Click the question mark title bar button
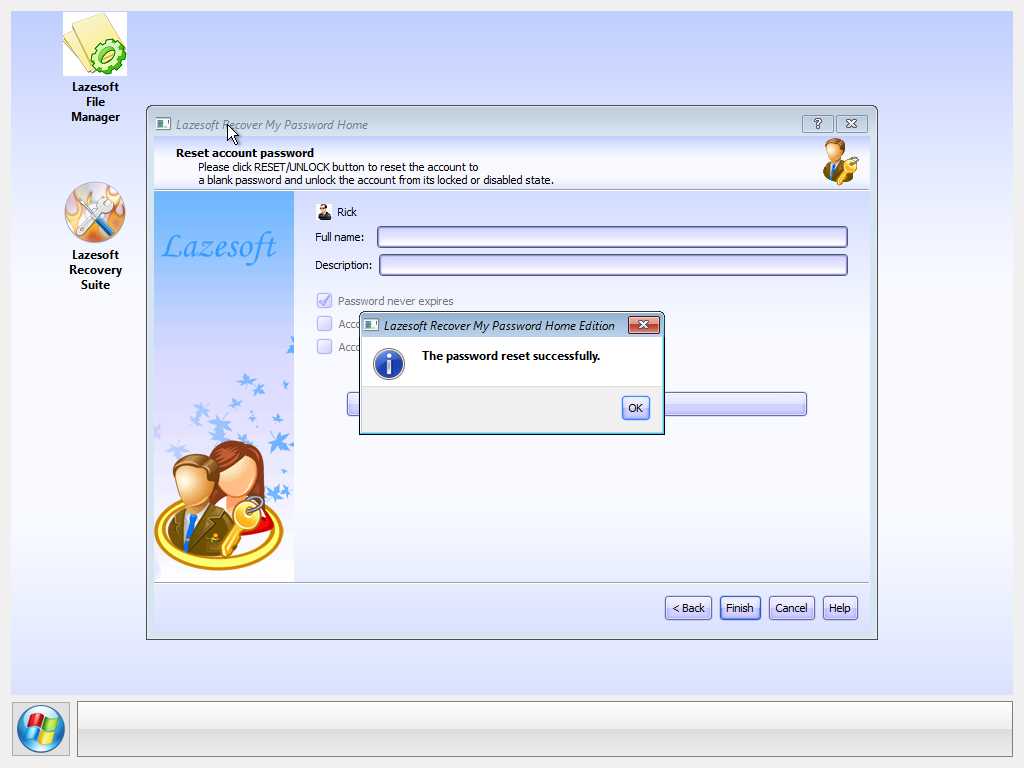The width and height of the screenshot is (1024, 768). point(818,123)
